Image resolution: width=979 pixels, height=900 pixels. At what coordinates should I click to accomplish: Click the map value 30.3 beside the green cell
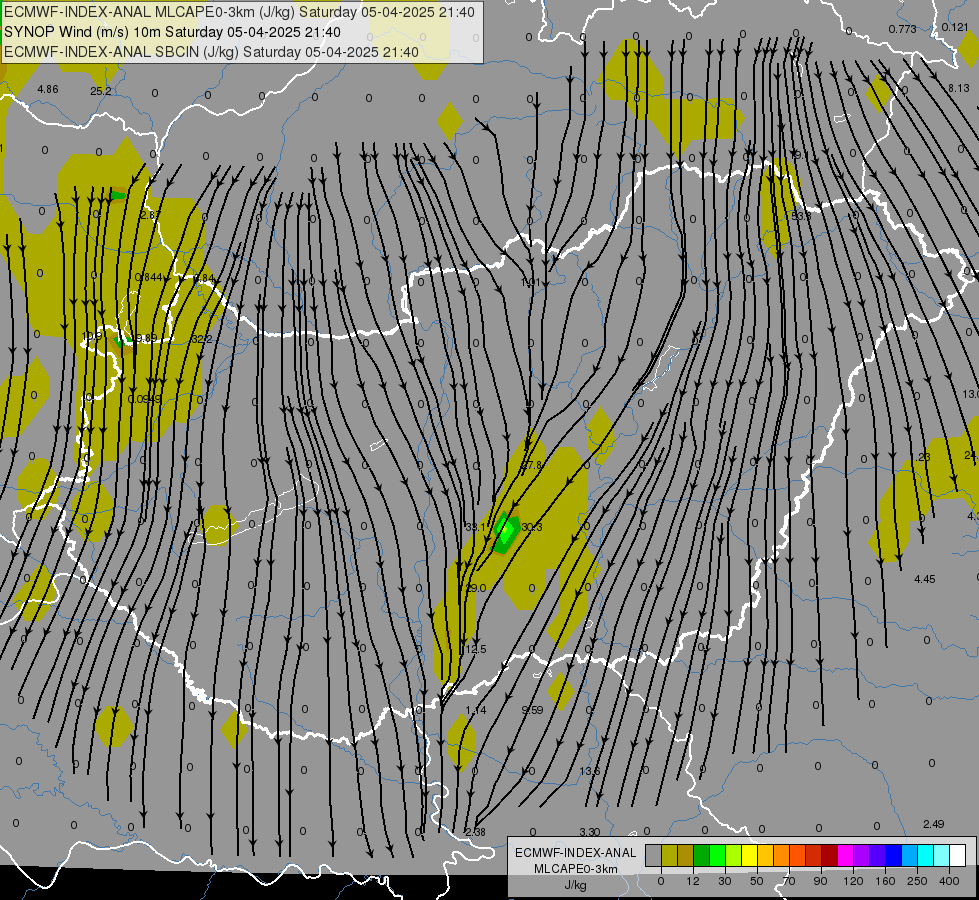pyautogui.click(x=531, y=527)
